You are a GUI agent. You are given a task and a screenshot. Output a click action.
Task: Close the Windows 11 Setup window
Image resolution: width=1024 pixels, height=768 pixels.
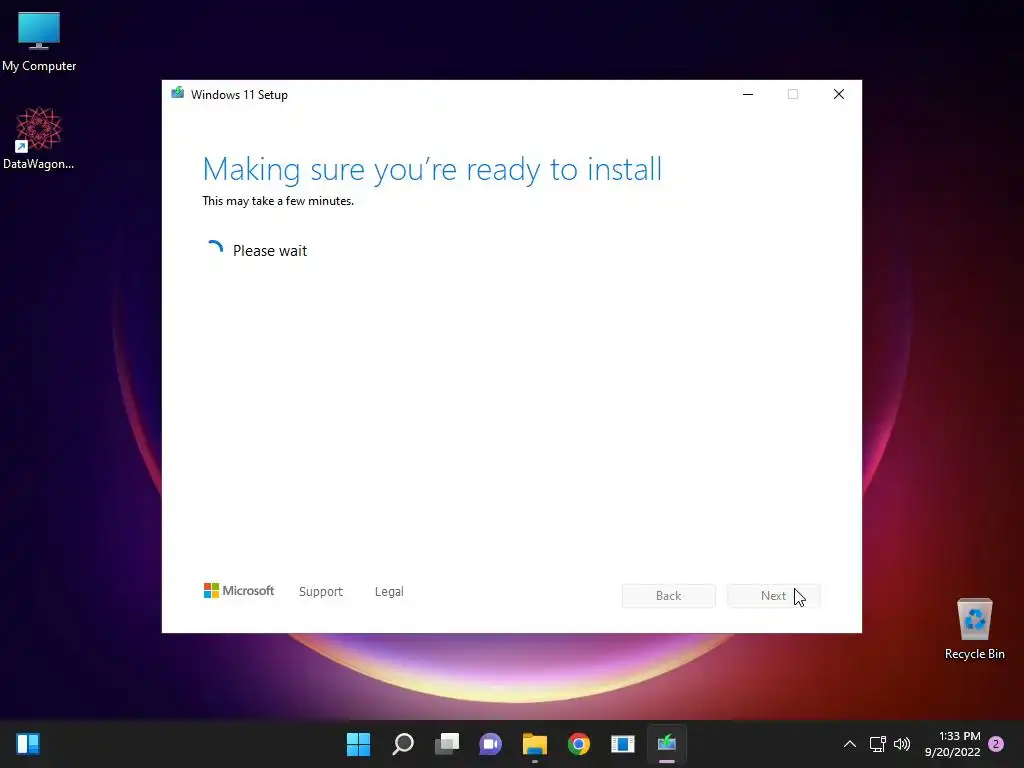point(839,94)
